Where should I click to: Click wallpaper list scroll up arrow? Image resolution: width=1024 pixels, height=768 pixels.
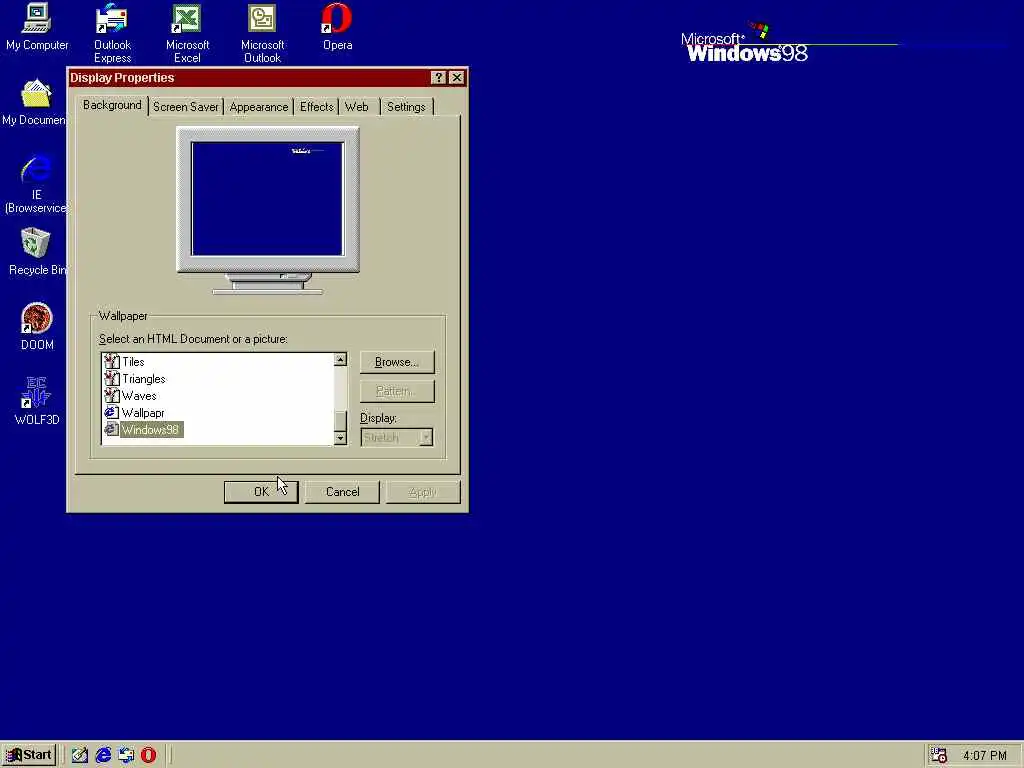point(340,360)
